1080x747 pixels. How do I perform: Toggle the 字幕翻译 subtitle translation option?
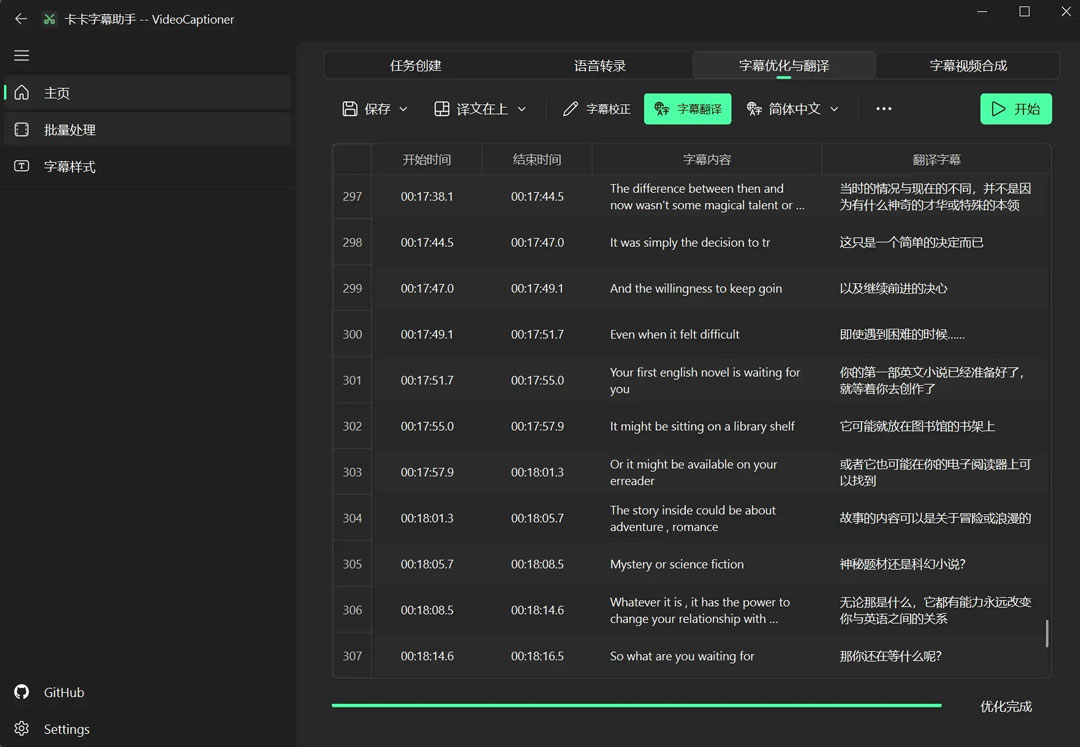[688, 109]
